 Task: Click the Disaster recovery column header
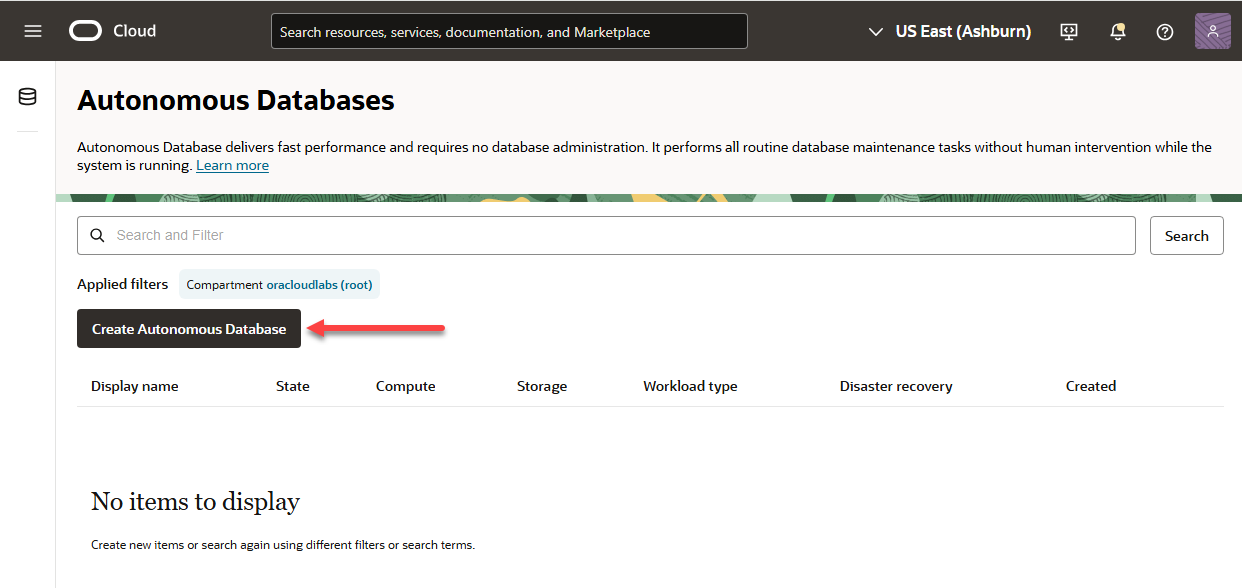(896, 386)
